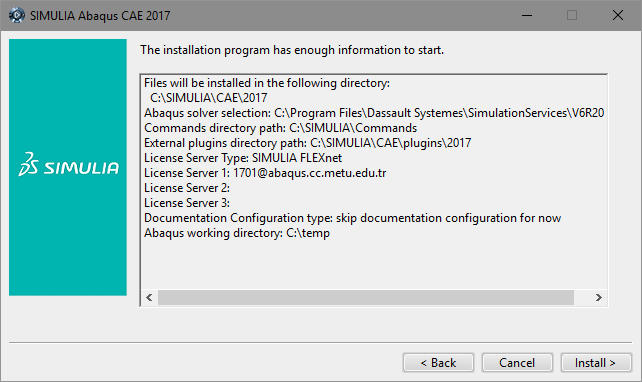The width and height of the screenshot is (642, 382).
Task: Click the Documentation Configuration type line
Action: [352, 218]
